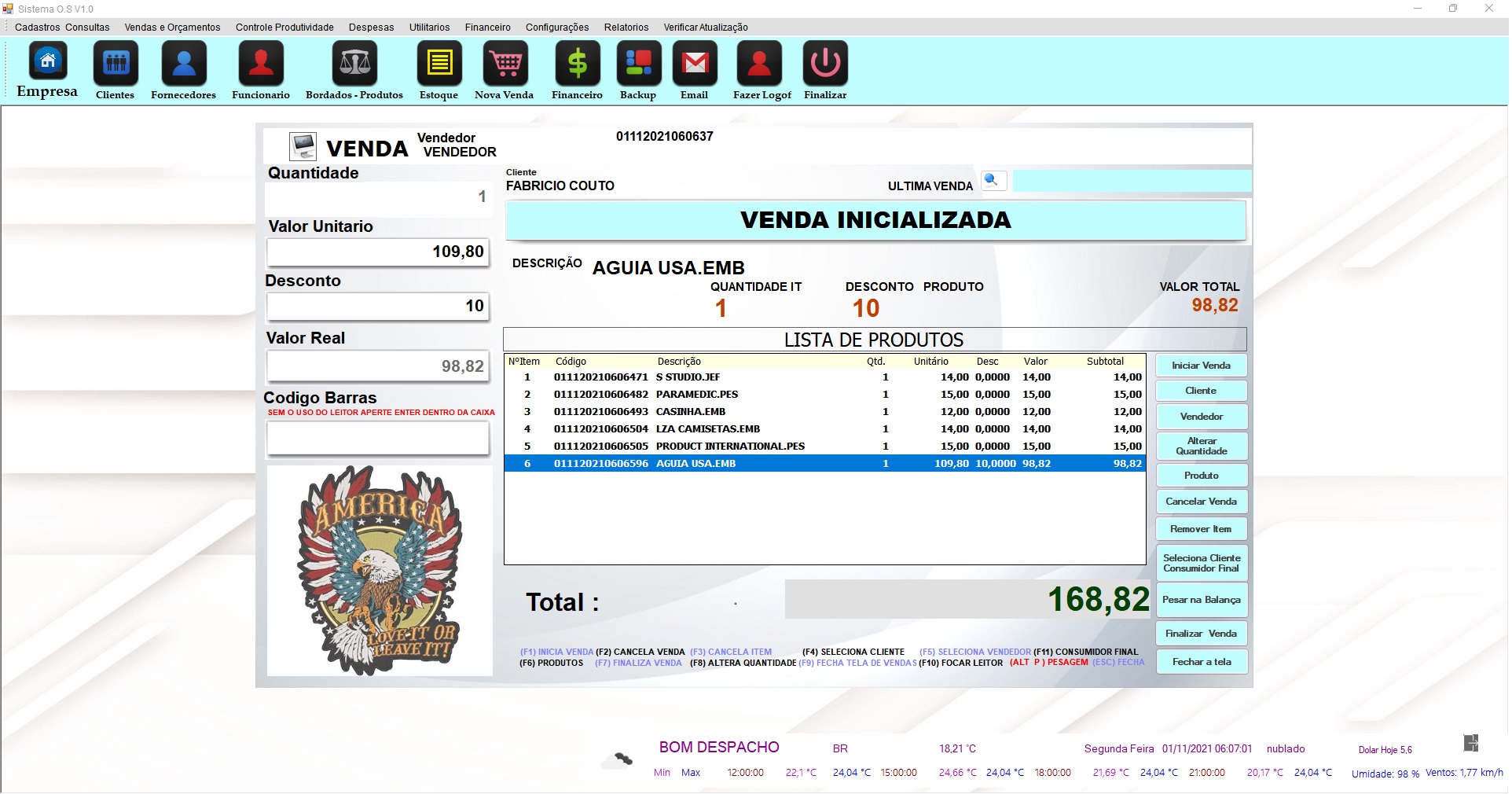Open the Estoque inventory icon
The image size is (1512, 794).
(x=439, y=63)
